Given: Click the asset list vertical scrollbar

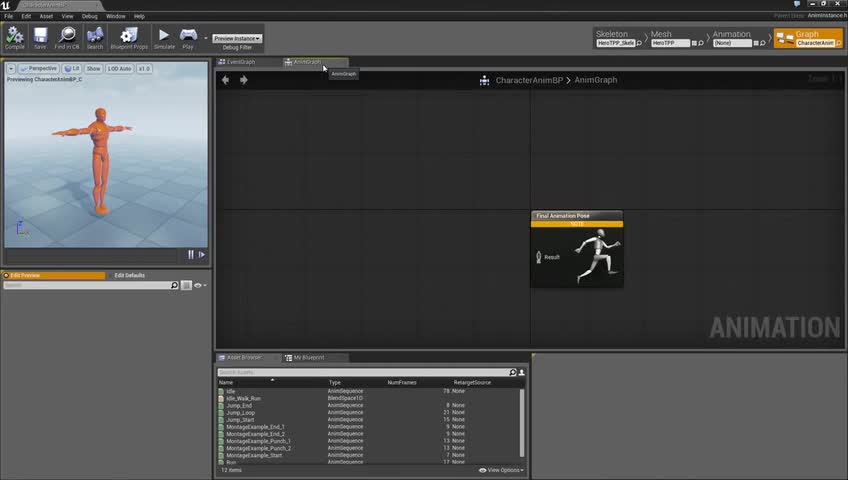Looking at the screenshot, I should pyautogui.click(x=522, y=423).
